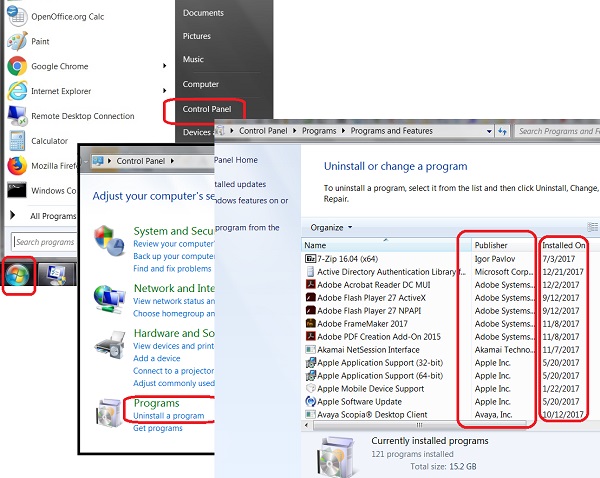Screen dimensions: 600x478
Task: Click the Programs category box icon
Action: [109, 413]
